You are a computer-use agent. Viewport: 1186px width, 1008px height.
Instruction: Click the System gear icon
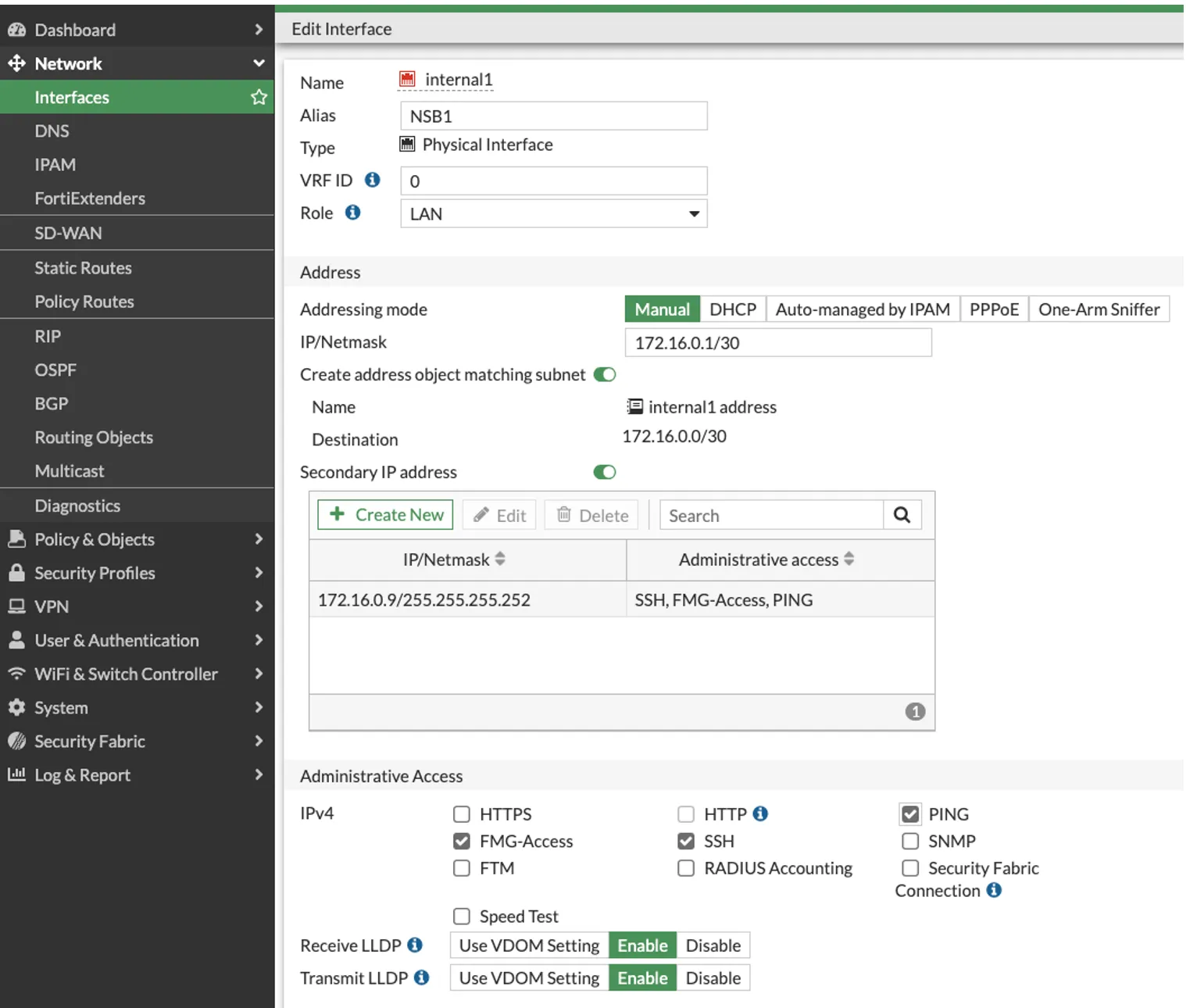[16, 707]
